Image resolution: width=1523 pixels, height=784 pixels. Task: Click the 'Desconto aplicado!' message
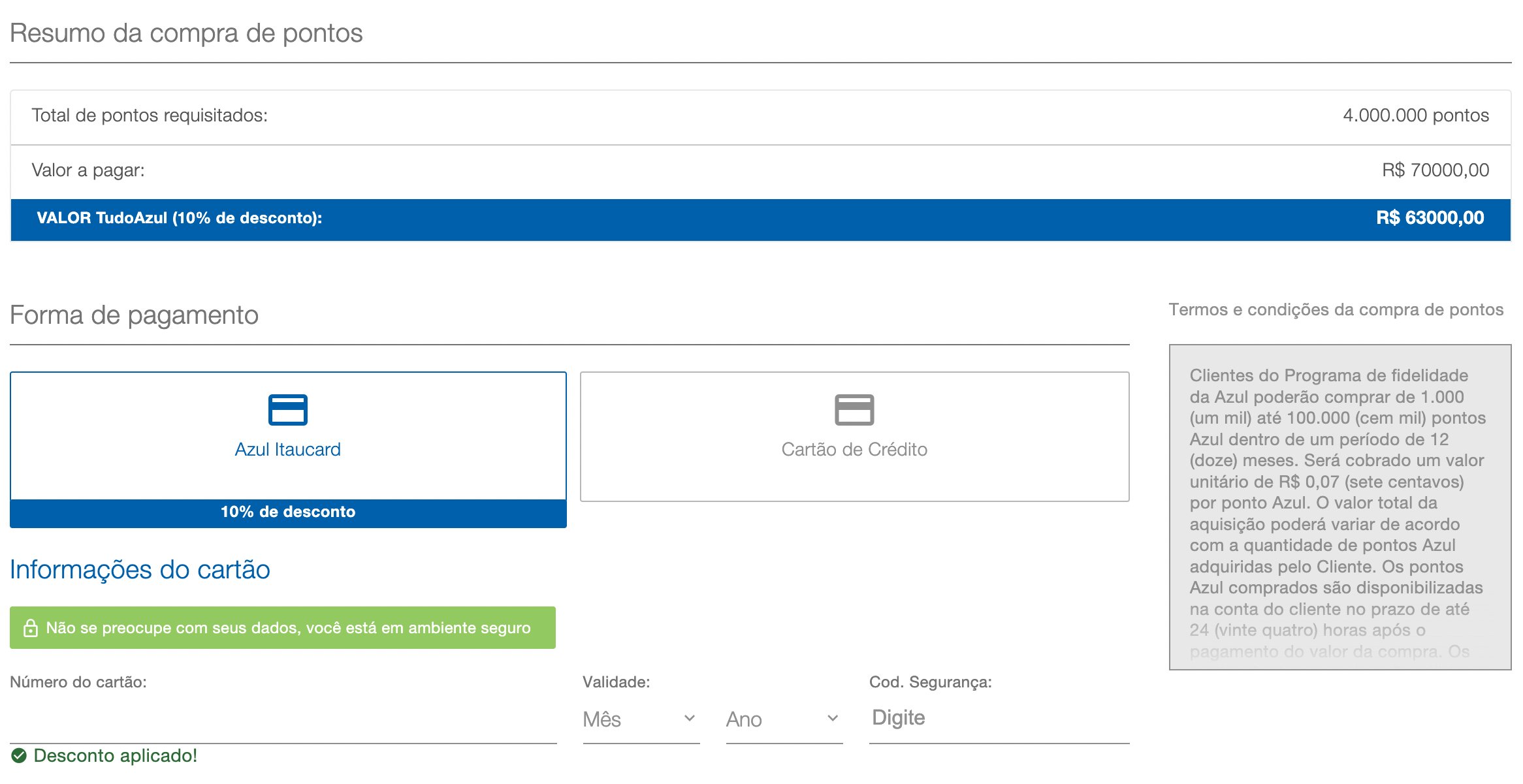(x=116, y=756)
